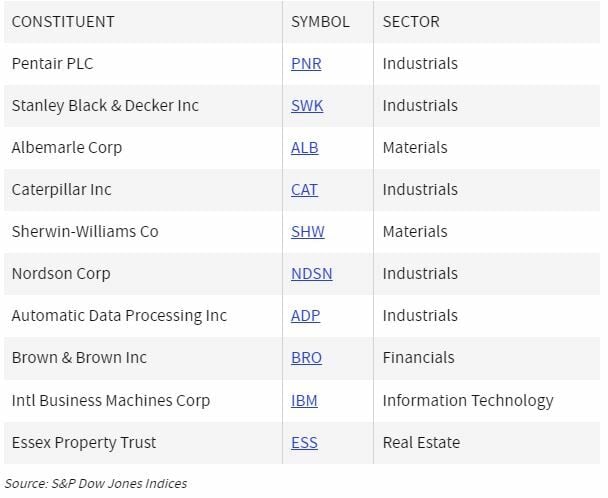
Task: Select the Albemarle Corp constituent cell
Action: pyautogui.click(x=67, y=148)
